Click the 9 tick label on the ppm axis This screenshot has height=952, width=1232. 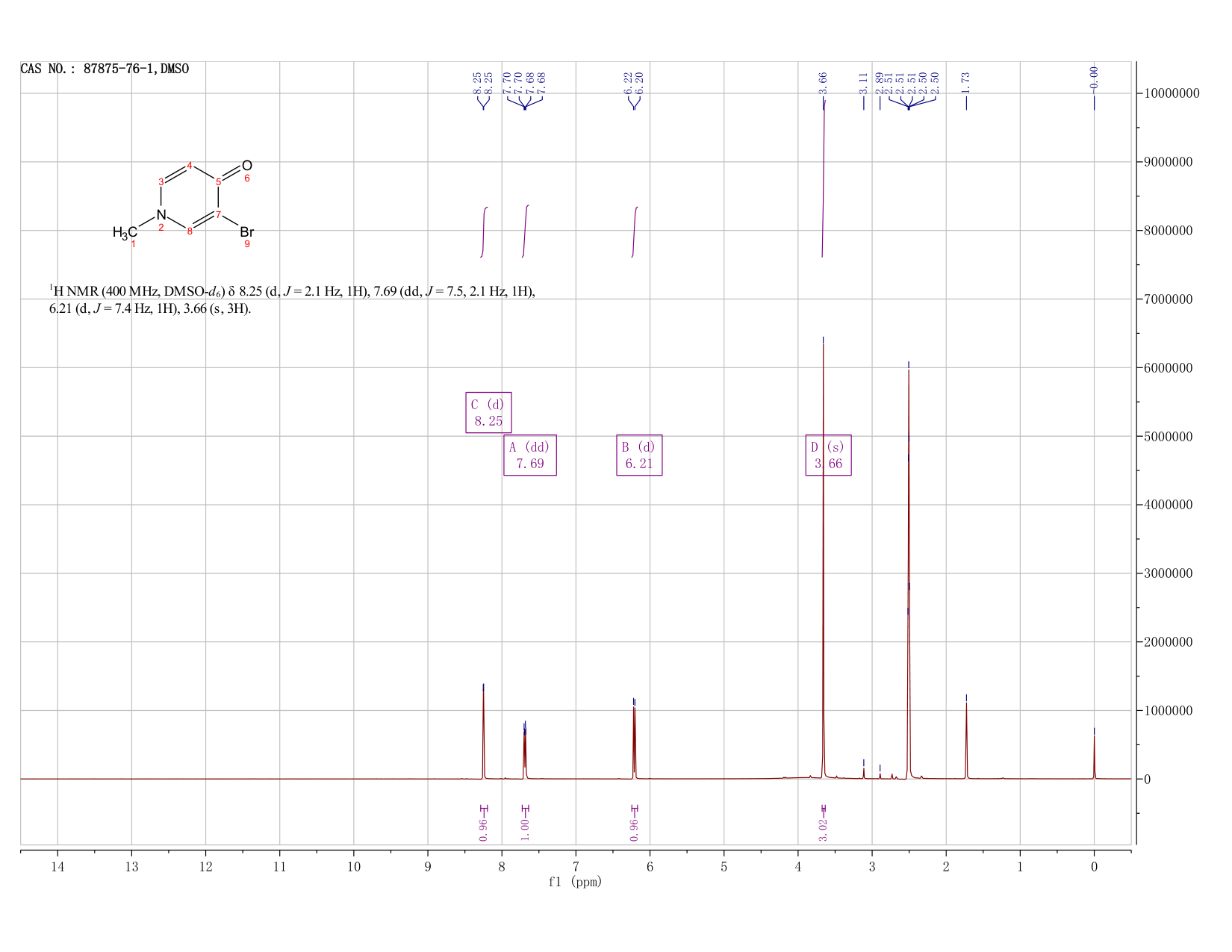(428, 867)
